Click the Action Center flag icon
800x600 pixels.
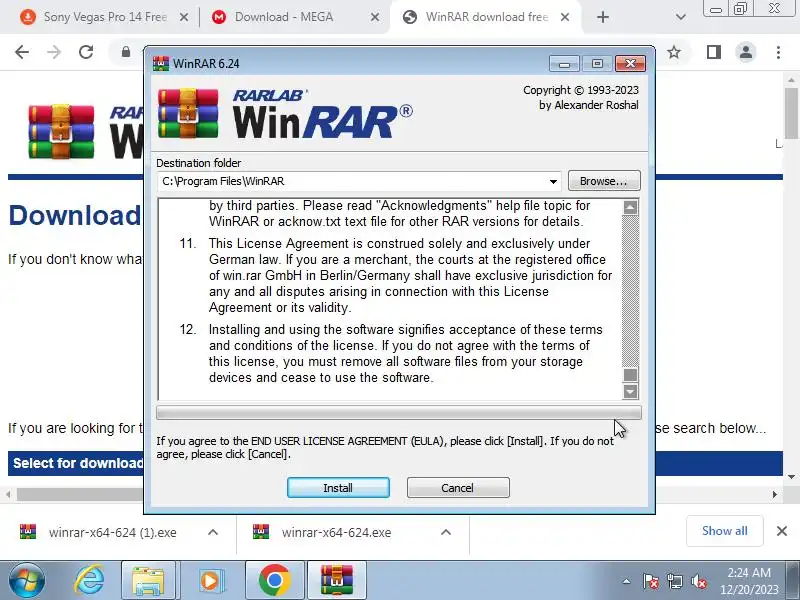tap(651, 581)
